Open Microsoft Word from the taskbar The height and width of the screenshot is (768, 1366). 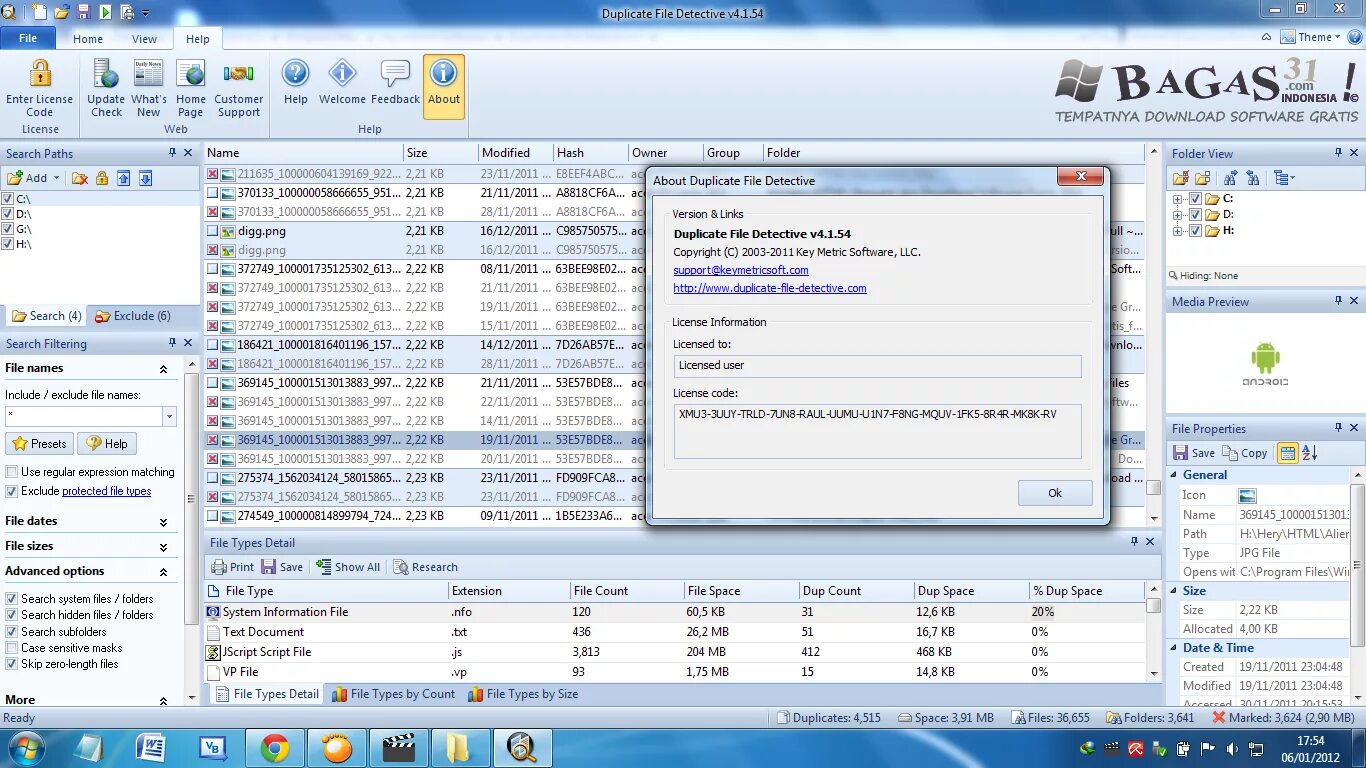point(151,748)
